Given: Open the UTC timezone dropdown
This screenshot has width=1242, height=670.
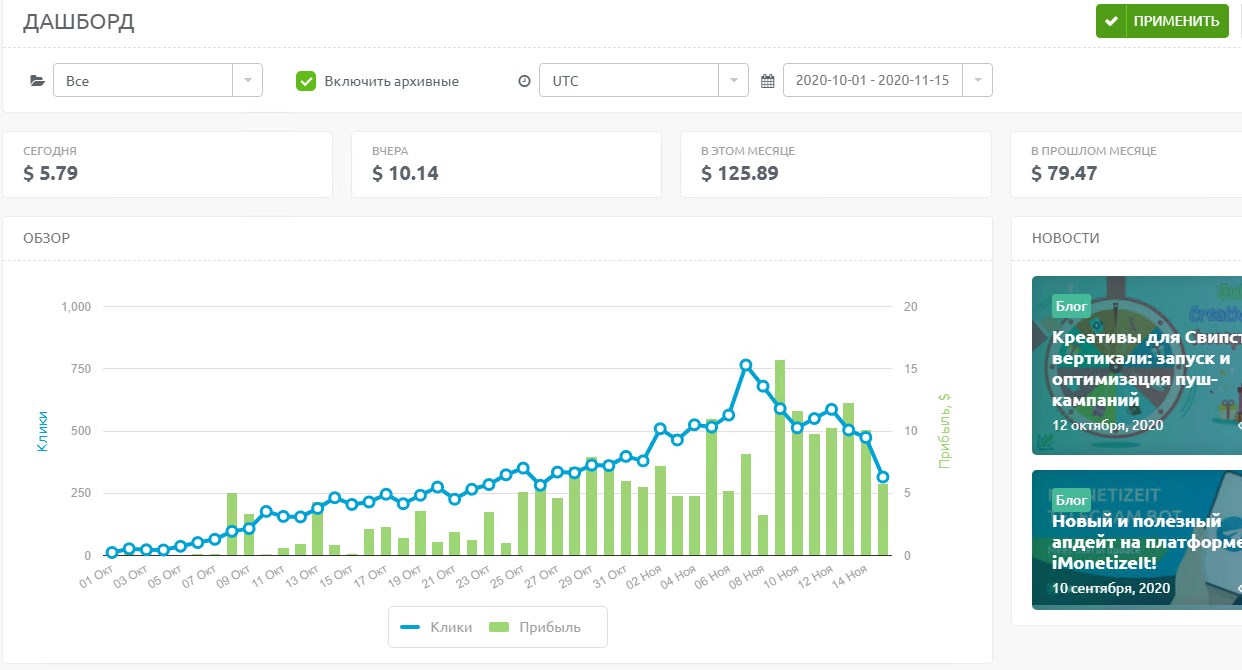Looking at the screenshot, I should 643,81.
